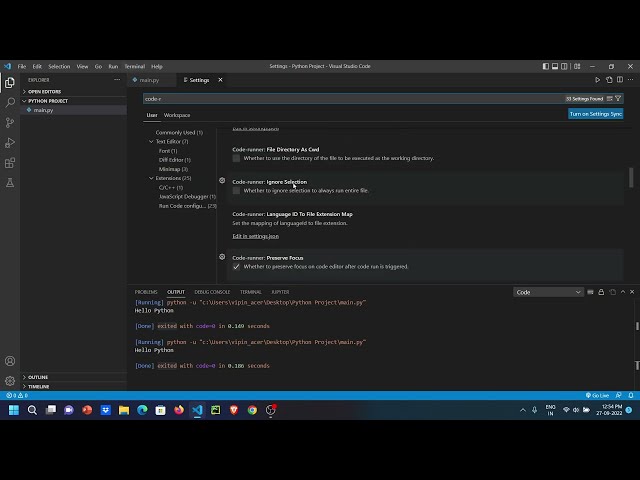Click the Run Code play icon
Viewport: 640px width, 480px height.
coord(597,80)
